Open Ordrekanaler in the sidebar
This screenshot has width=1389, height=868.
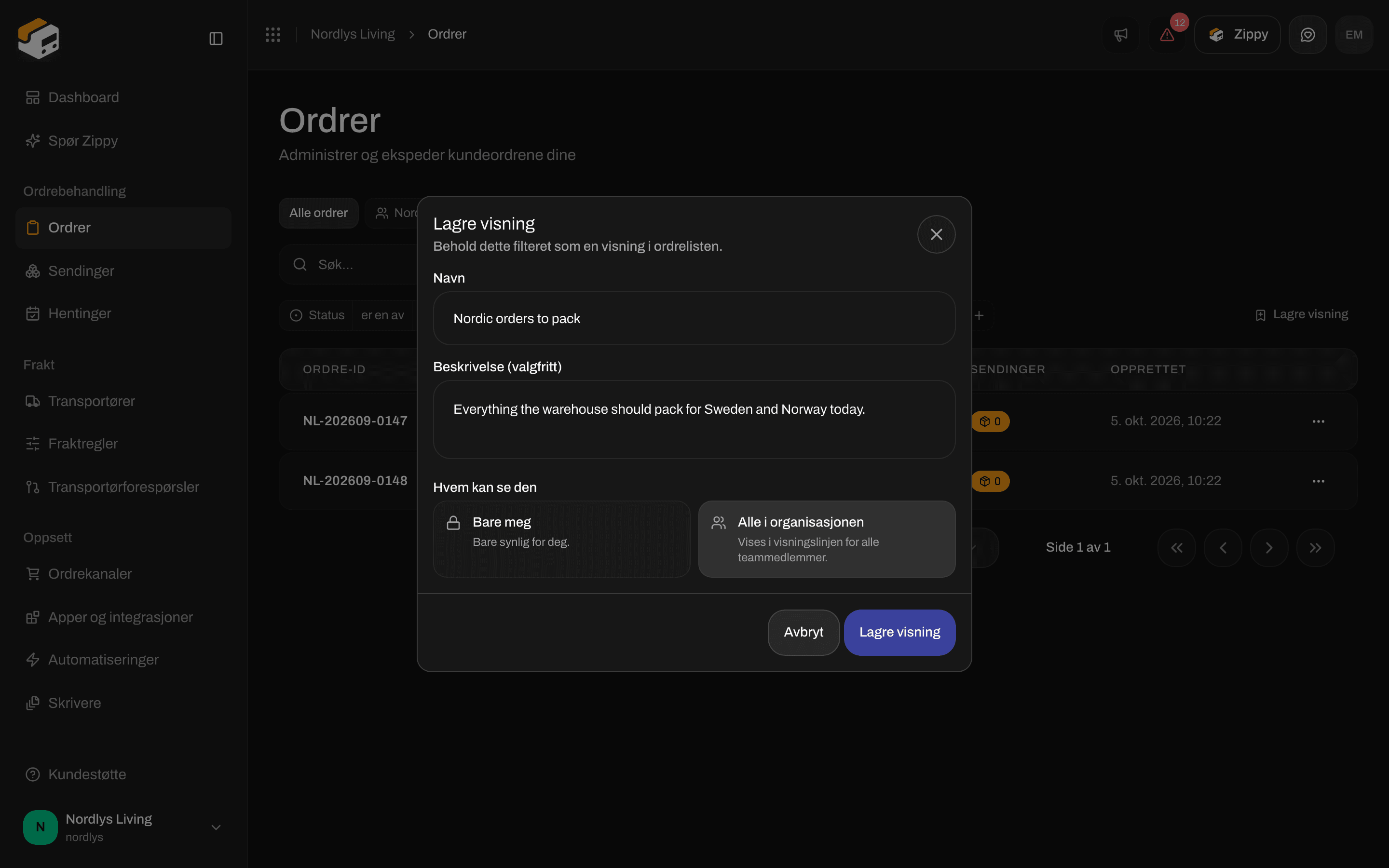123,574
